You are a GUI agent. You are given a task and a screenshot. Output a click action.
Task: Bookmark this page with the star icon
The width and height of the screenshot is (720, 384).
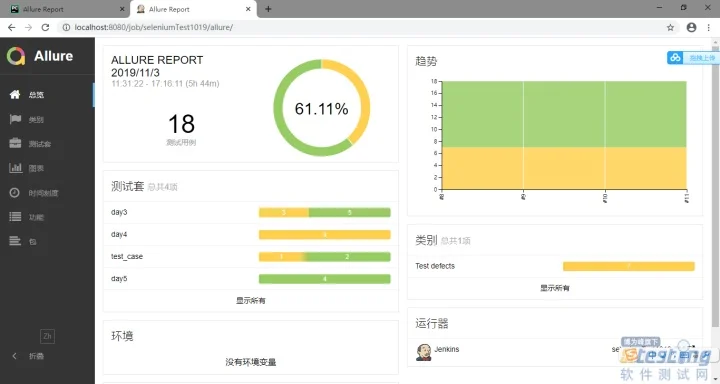coord(670,28)
